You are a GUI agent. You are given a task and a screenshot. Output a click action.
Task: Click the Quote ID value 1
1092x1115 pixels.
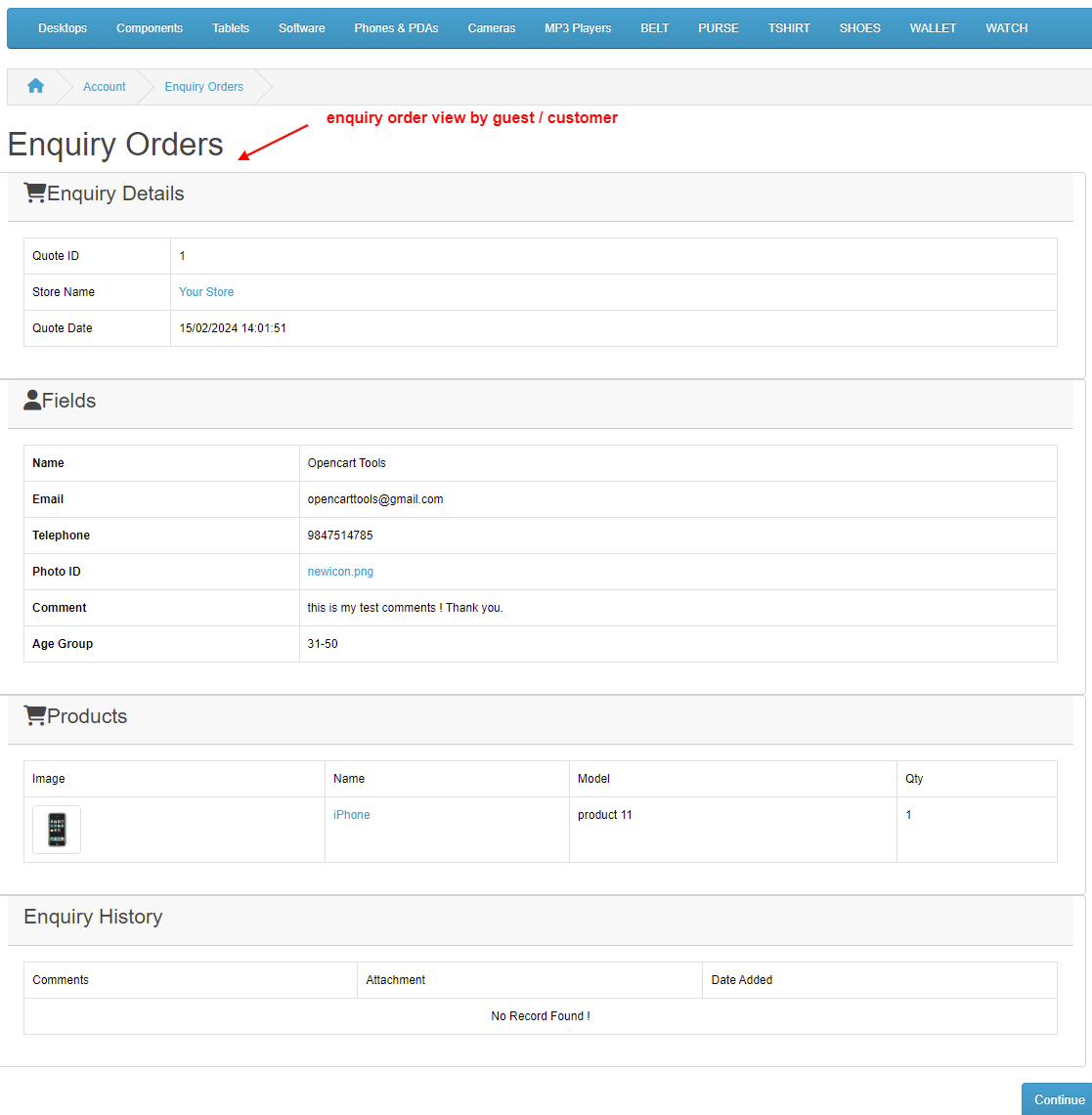(182, 256)
